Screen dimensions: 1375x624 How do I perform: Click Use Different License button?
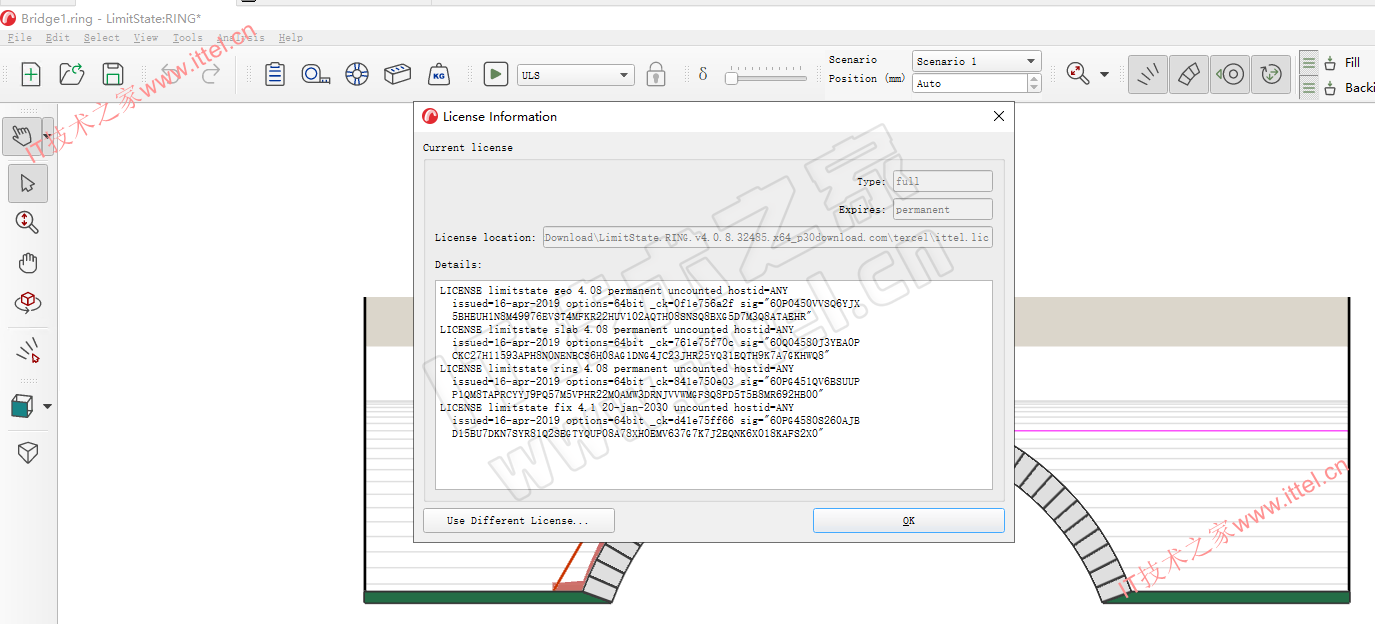click(519, 520)
